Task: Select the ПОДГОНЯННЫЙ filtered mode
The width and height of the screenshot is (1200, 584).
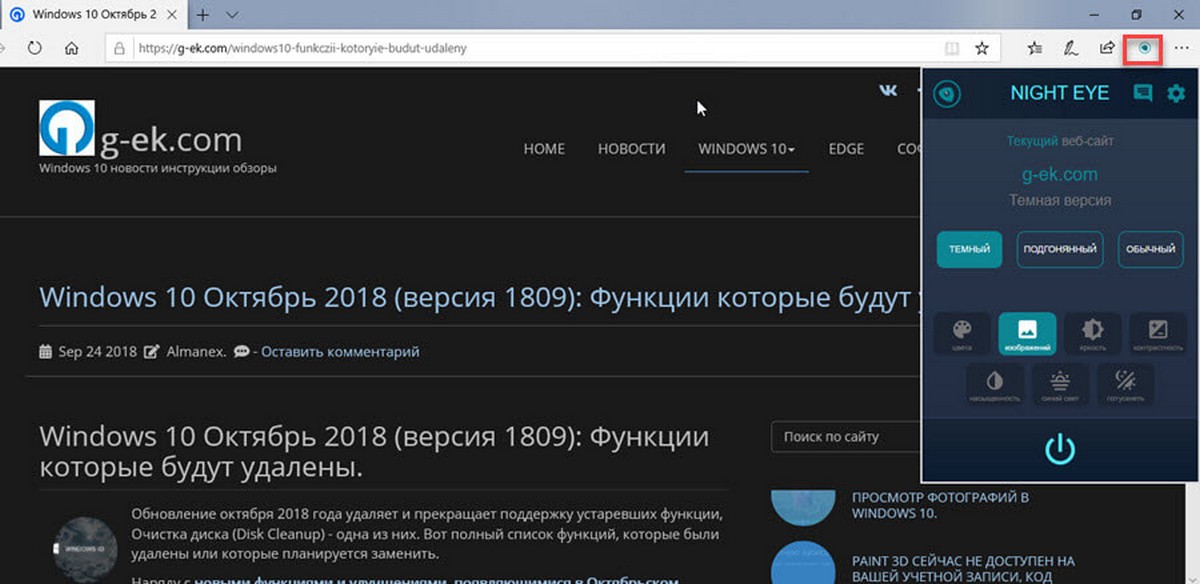Action: [x=1060, y=249]
